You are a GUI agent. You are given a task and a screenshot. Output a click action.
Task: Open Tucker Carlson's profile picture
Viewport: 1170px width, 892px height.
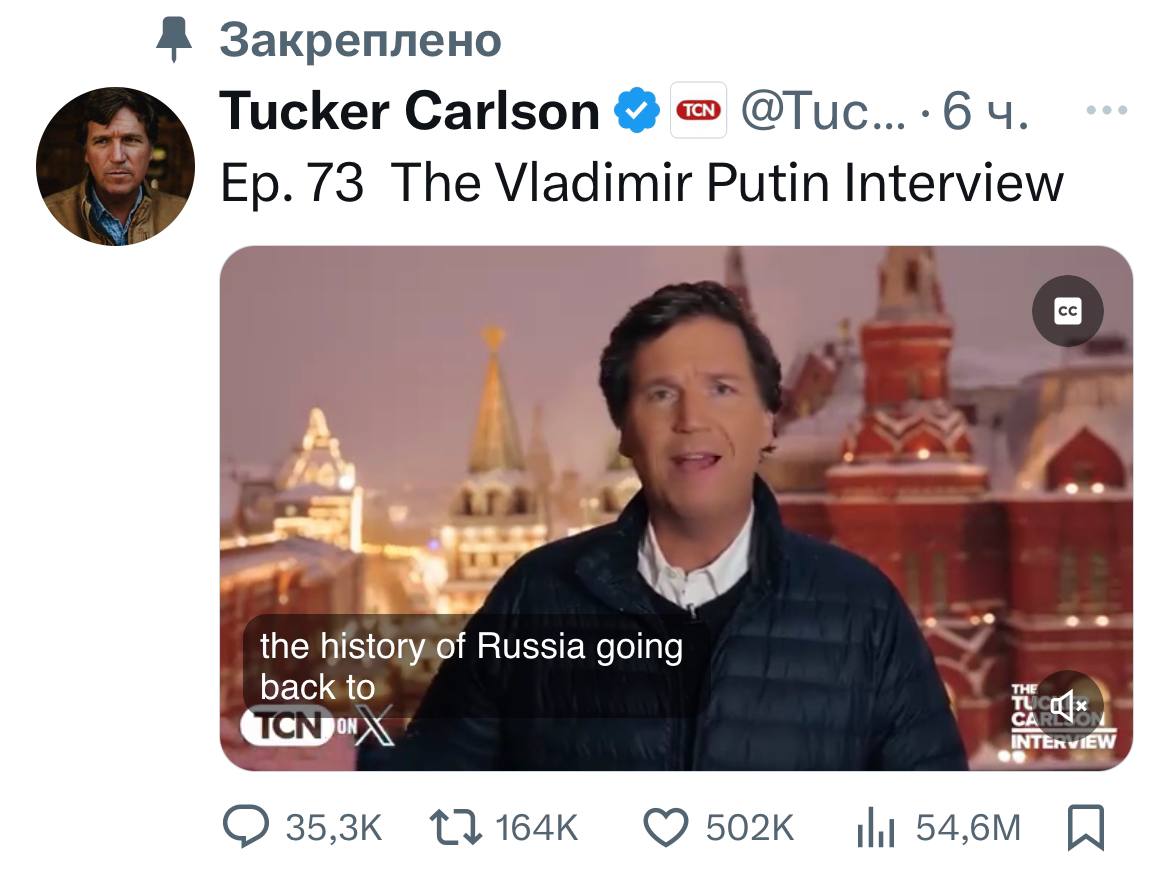pos(115,166)
